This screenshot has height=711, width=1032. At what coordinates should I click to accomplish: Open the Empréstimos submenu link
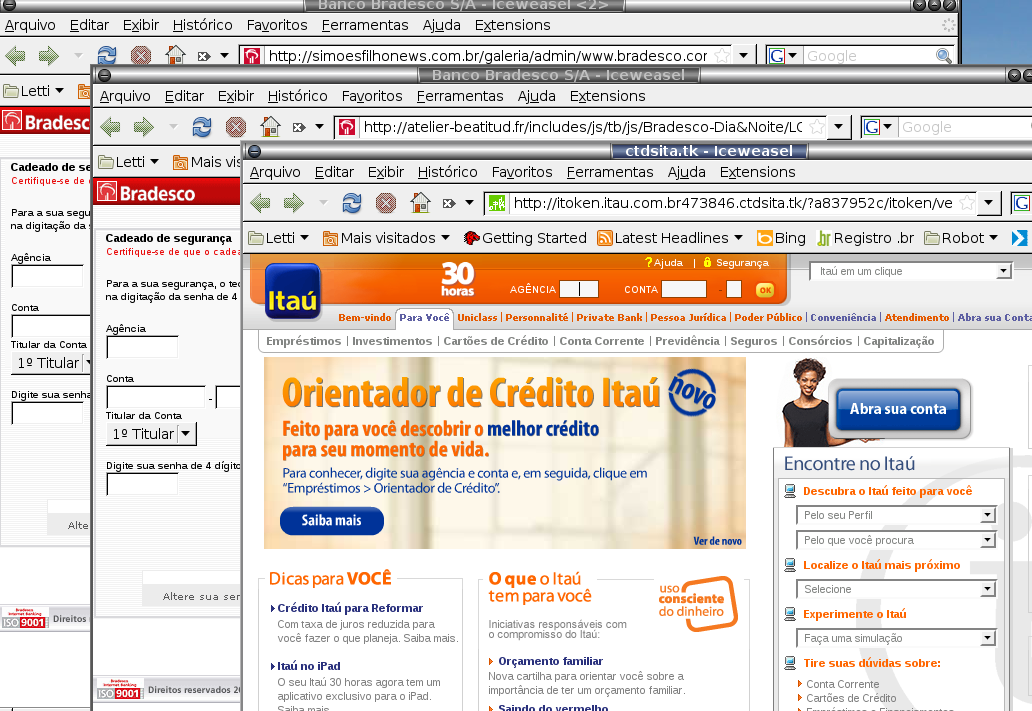point(303,341)
